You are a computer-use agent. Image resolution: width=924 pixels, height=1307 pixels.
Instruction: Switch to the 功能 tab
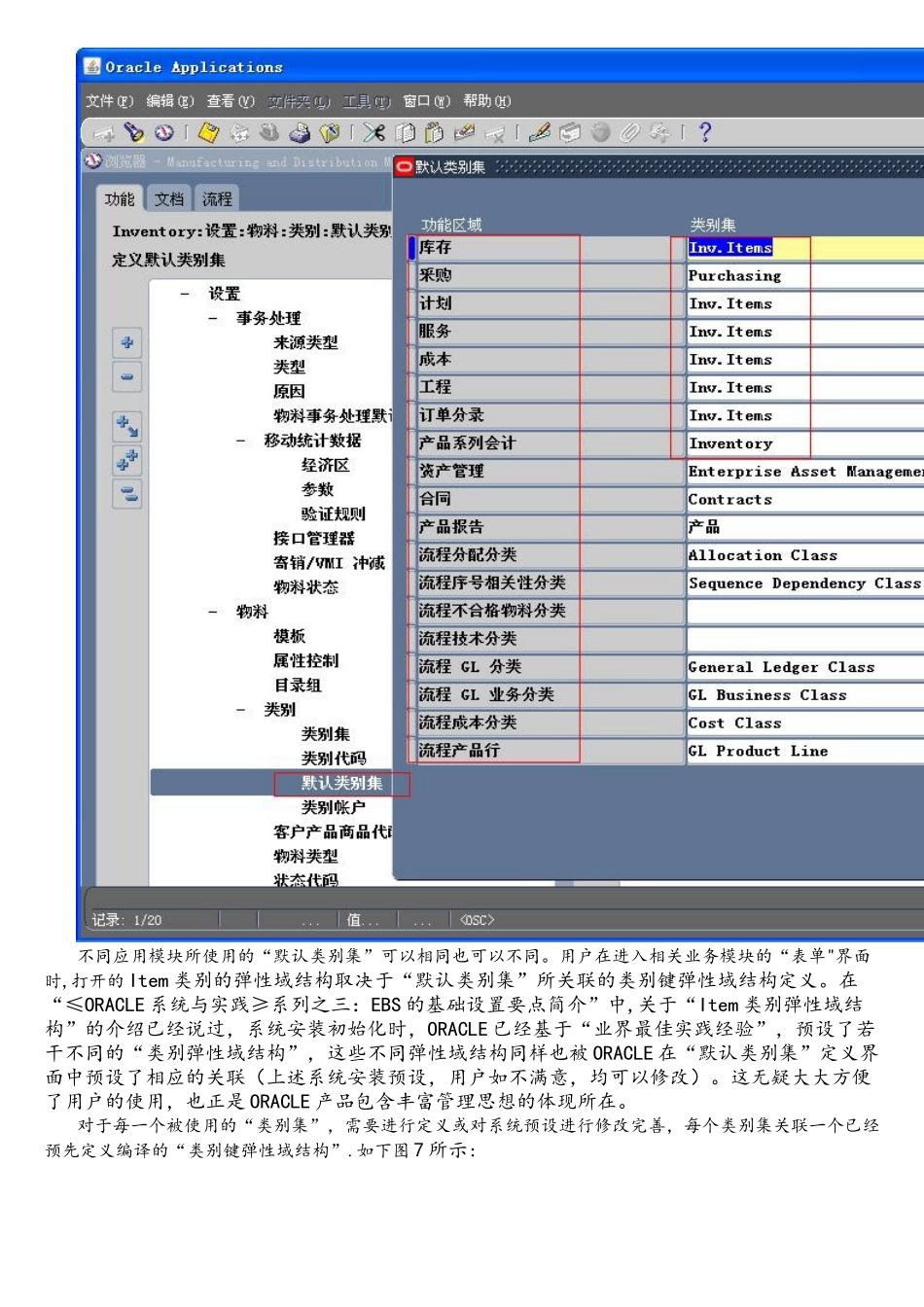(x=120, y=198)
